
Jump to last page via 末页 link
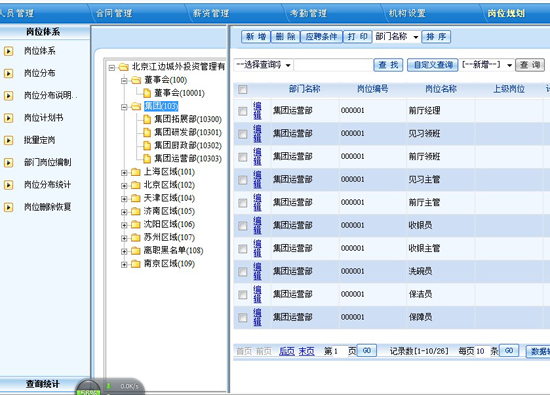[x=307, y=352]
